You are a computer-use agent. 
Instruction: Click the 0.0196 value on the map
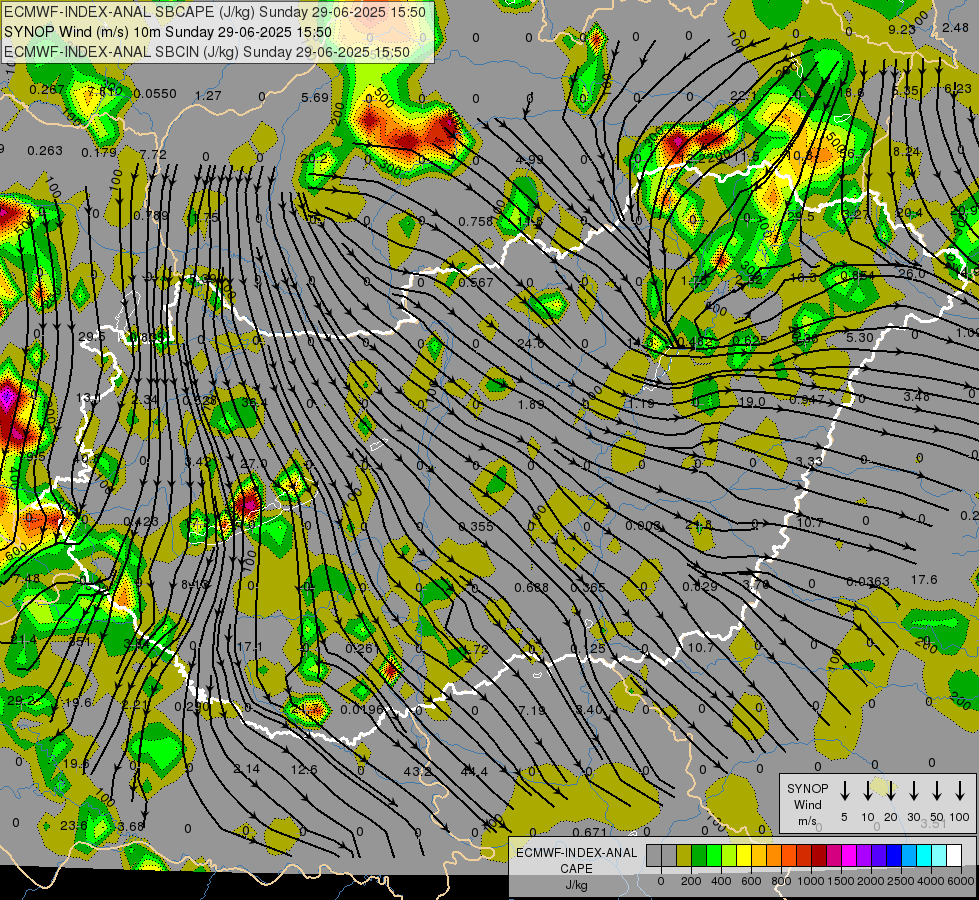(362, 710)
